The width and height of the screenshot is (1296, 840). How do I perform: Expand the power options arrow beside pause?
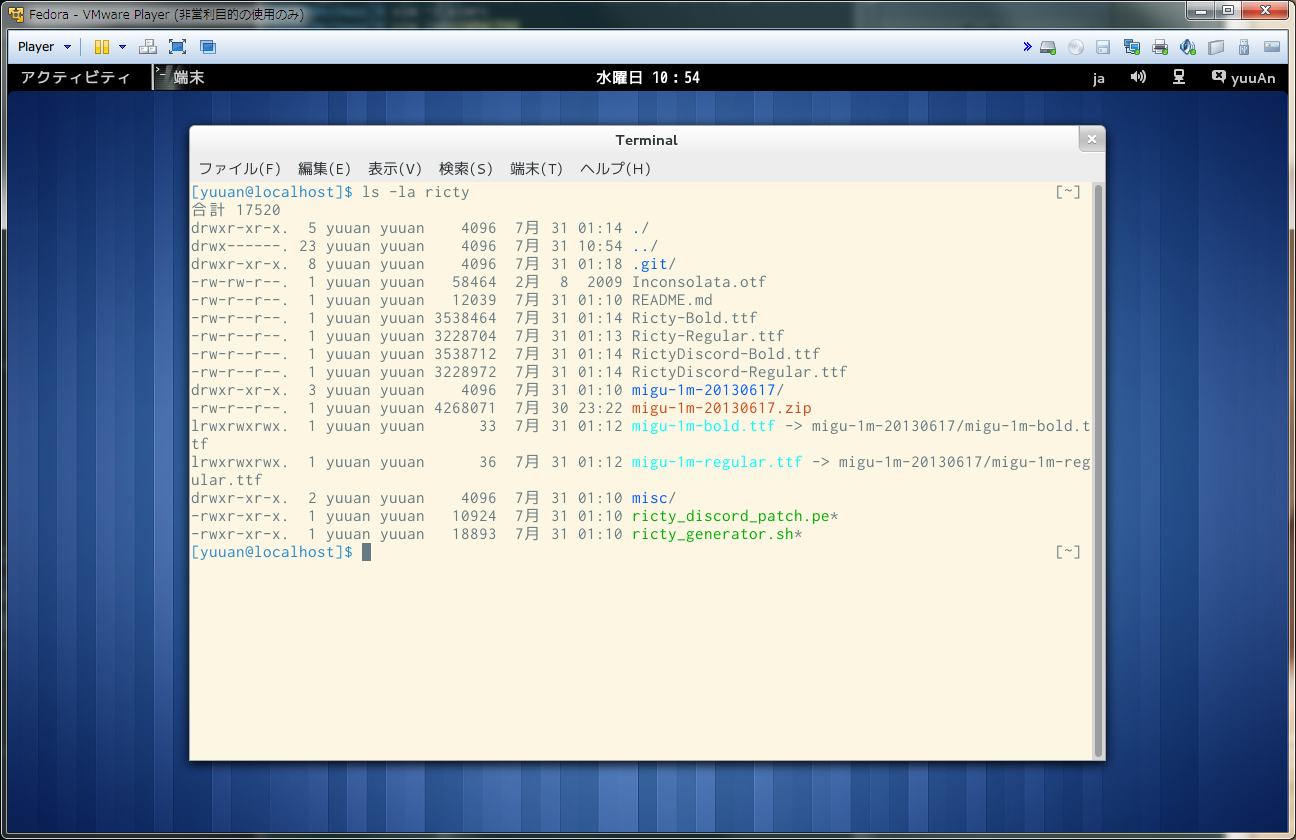point(122,47)
